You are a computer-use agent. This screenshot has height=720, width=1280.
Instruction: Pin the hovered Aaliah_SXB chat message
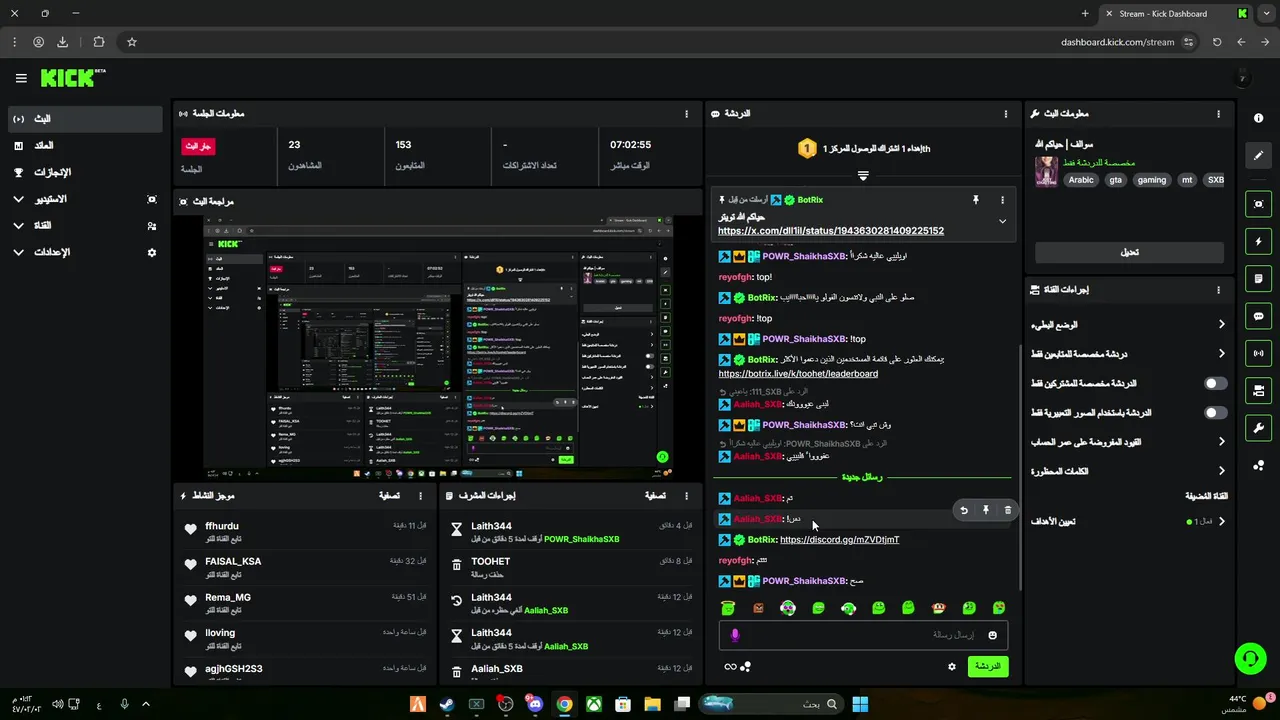pyautogui.click(x=985, y=510)
